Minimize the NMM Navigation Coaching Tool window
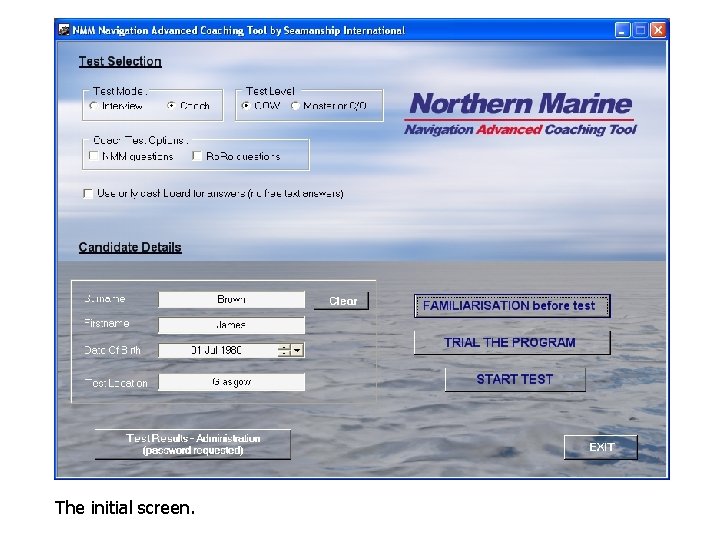The image size is (720, 540). click(x=622, y=30)
